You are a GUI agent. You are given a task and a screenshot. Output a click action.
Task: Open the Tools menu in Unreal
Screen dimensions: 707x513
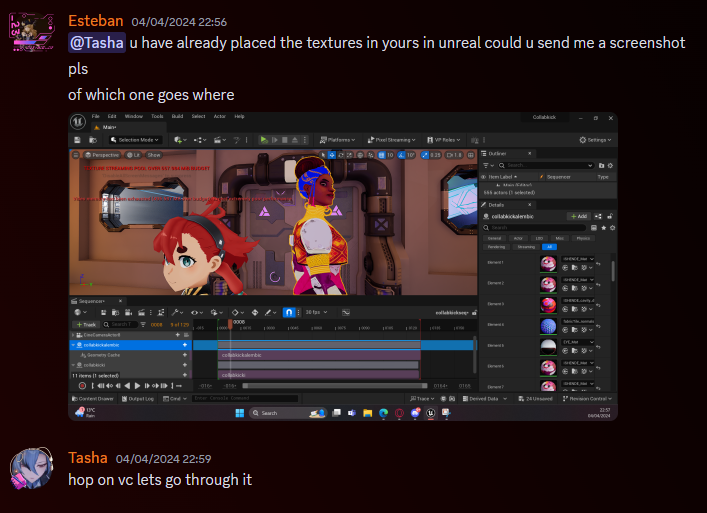pos(157,116)
